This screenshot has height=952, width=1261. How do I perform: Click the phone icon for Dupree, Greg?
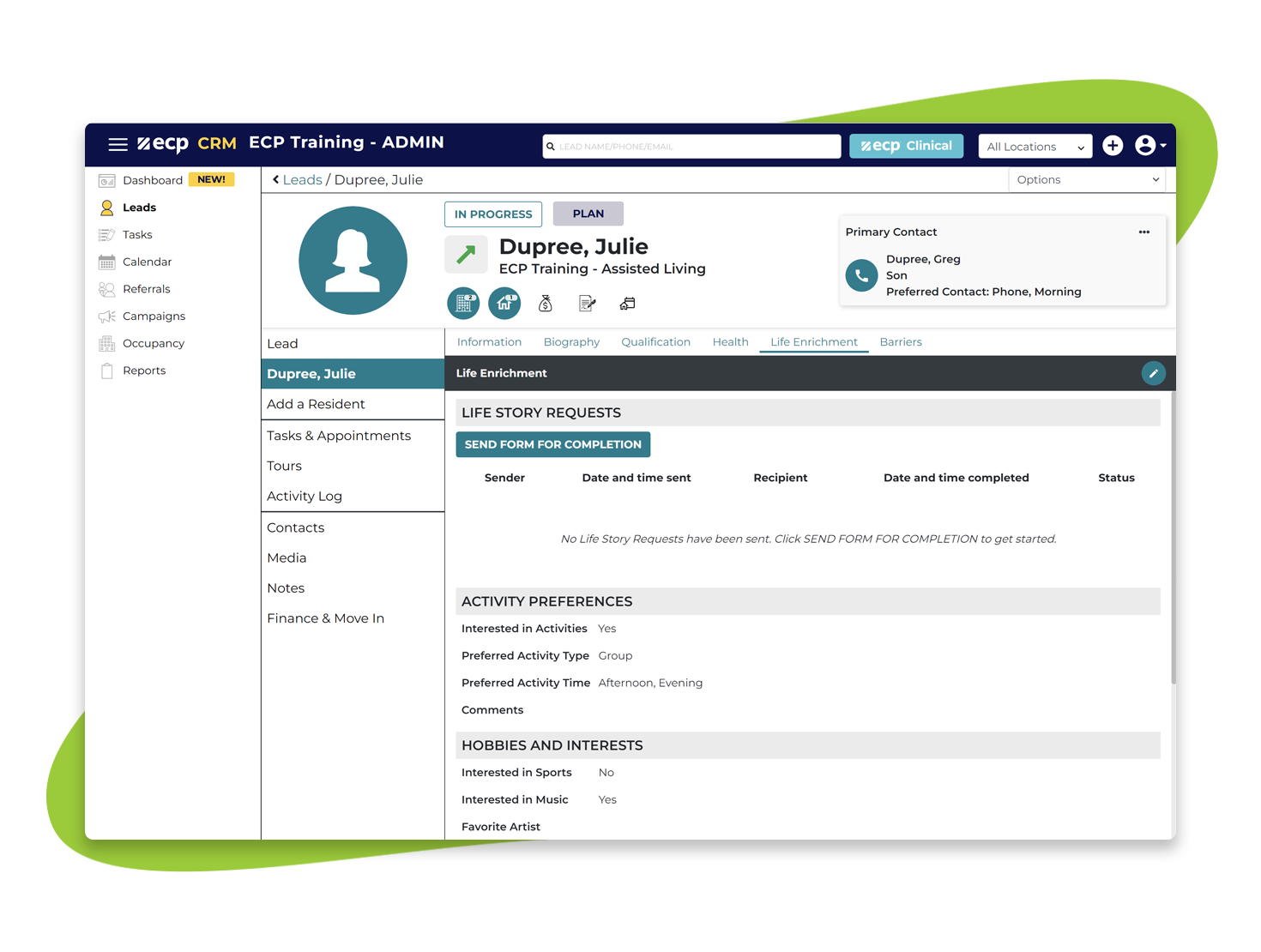[x=861, y=275]
